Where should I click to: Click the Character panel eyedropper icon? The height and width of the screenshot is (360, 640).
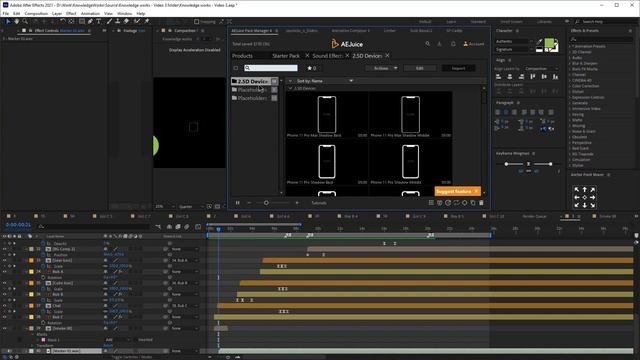[539, 41]
